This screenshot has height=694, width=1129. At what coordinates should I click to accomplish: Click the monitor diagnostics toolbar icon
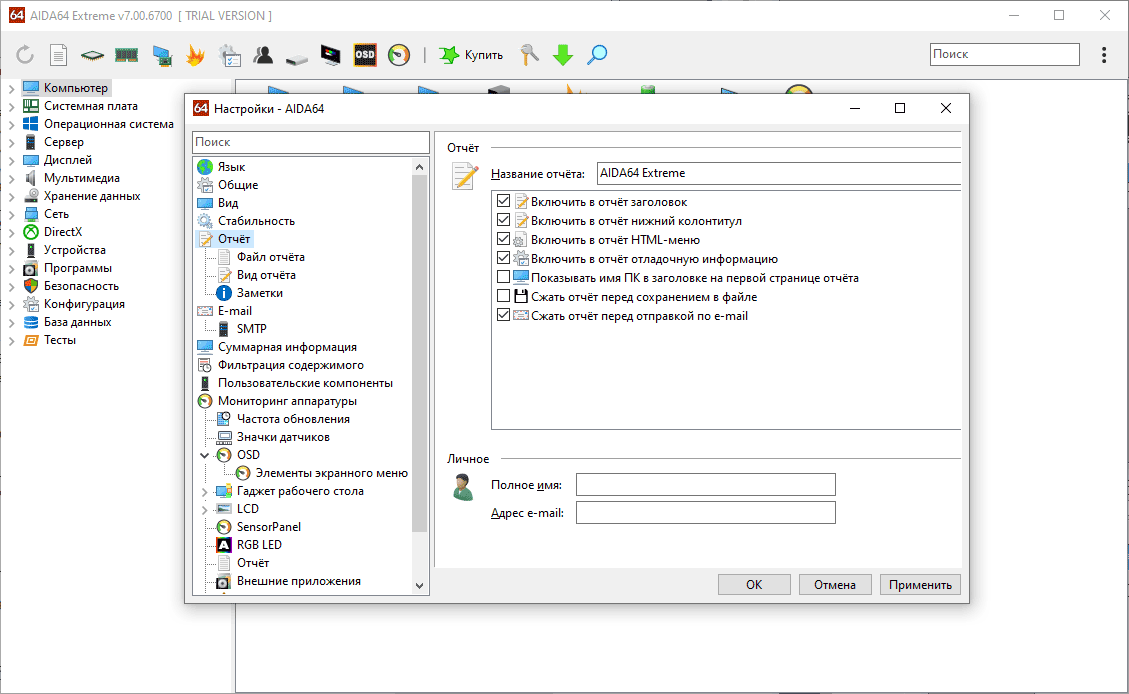330,55
